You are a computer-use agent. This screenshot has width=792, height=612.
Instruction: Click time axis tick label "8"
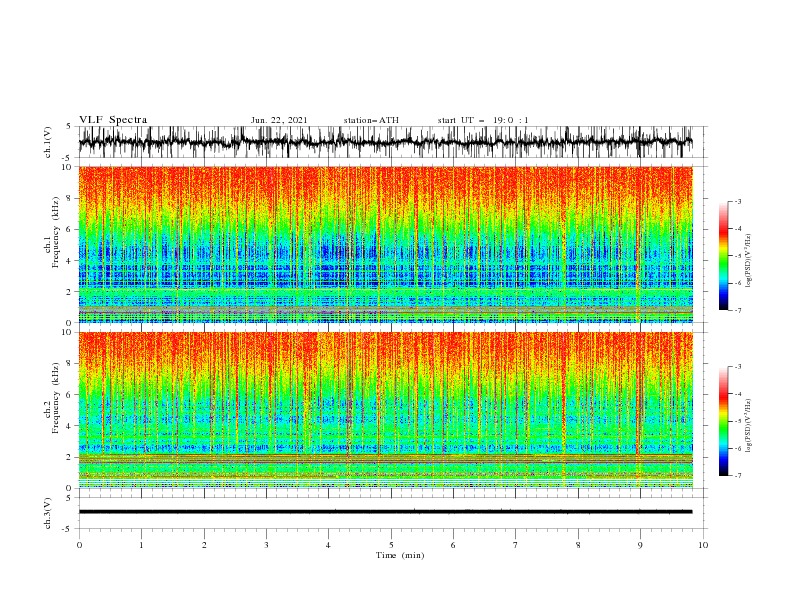pyautogui.click(x=578, y=545)
